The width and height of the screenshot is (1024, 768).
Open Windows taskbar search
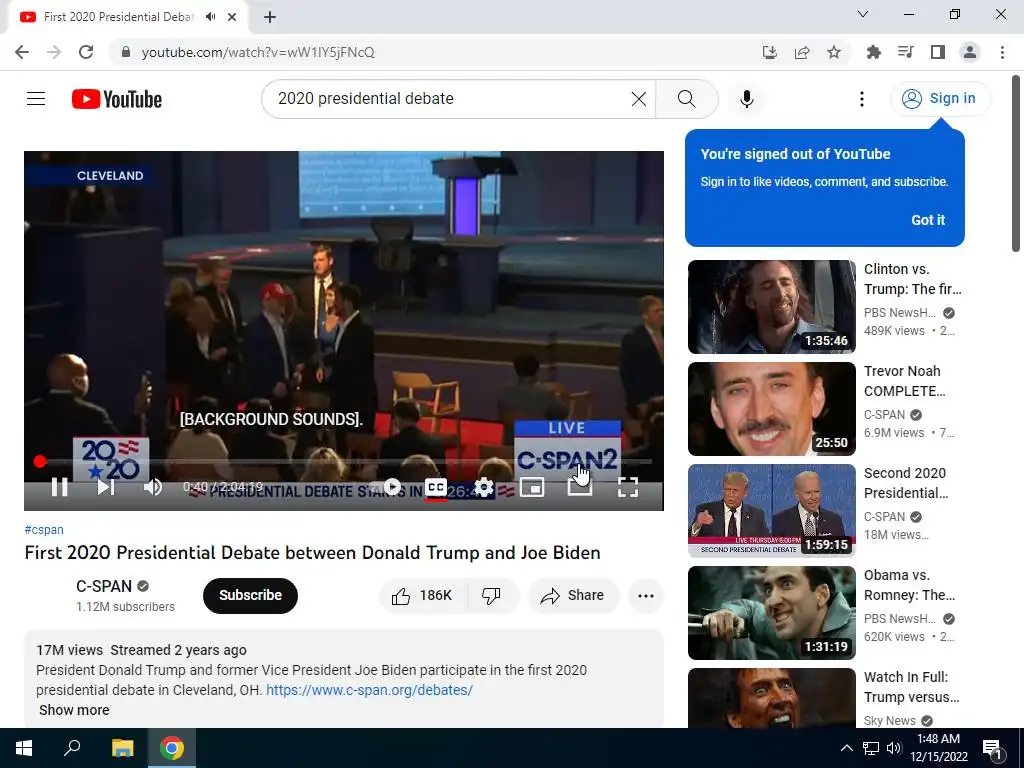click(x=72, y=748)
